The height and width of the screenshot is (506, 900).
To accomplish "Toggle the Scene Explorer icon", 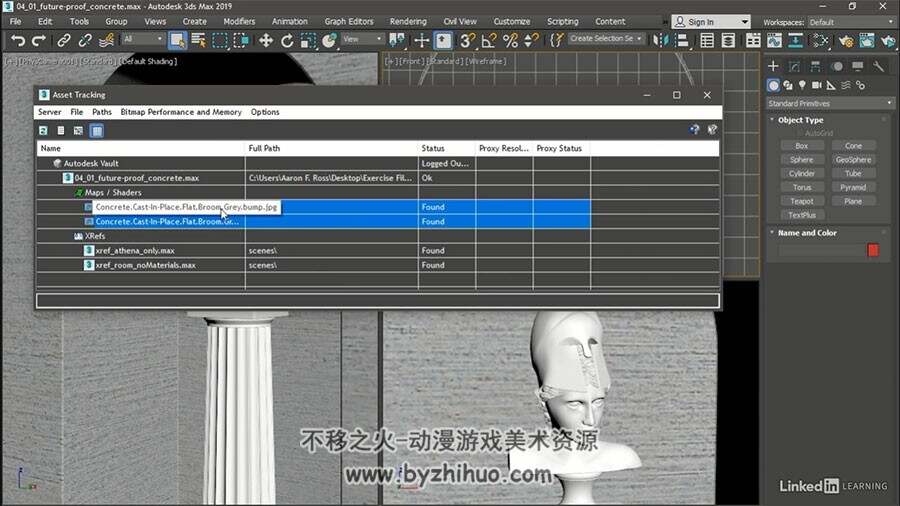I will 707,41.
